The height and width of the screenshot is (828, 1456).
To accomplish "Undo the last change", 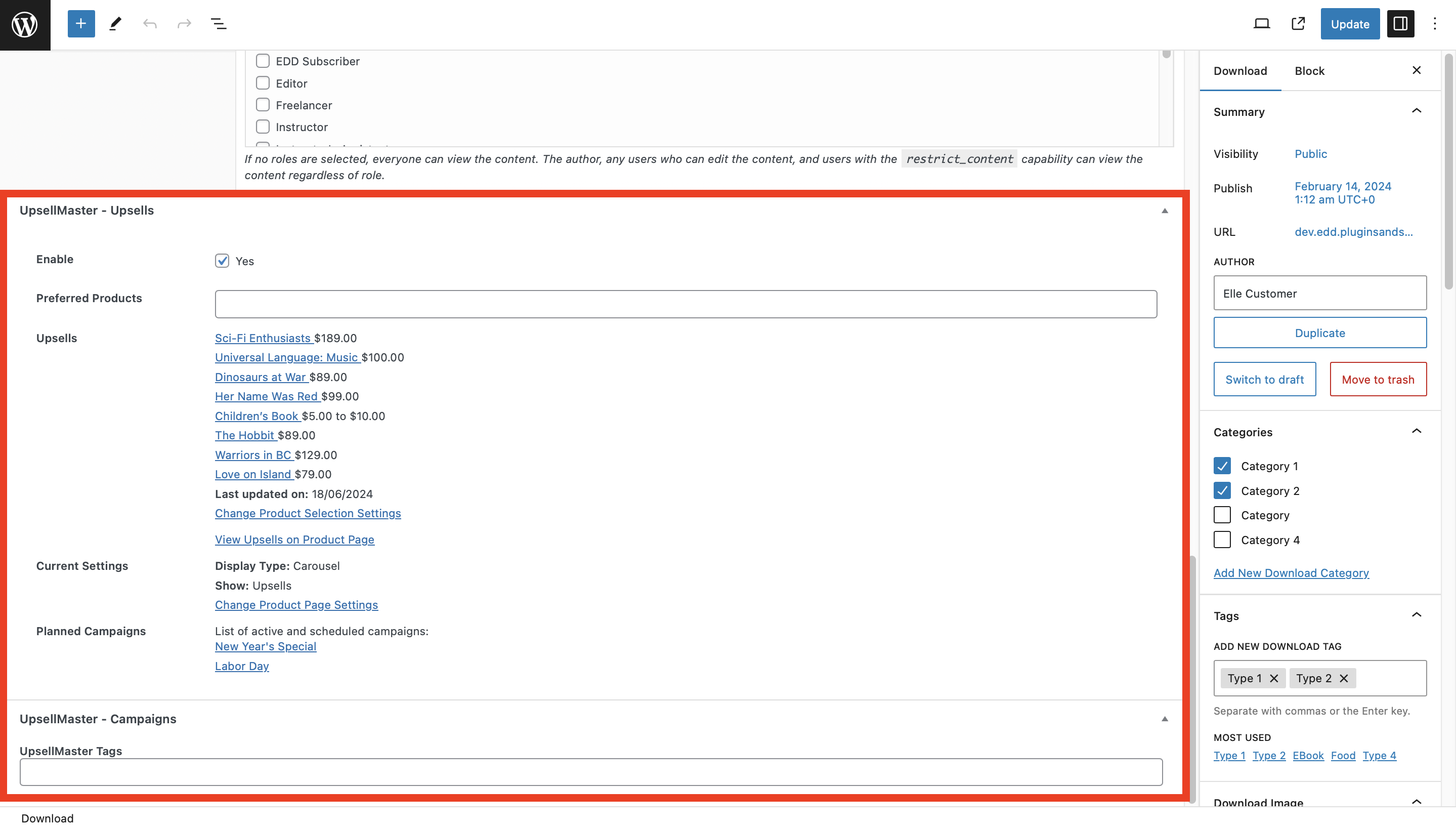I will tap(149, 24).
